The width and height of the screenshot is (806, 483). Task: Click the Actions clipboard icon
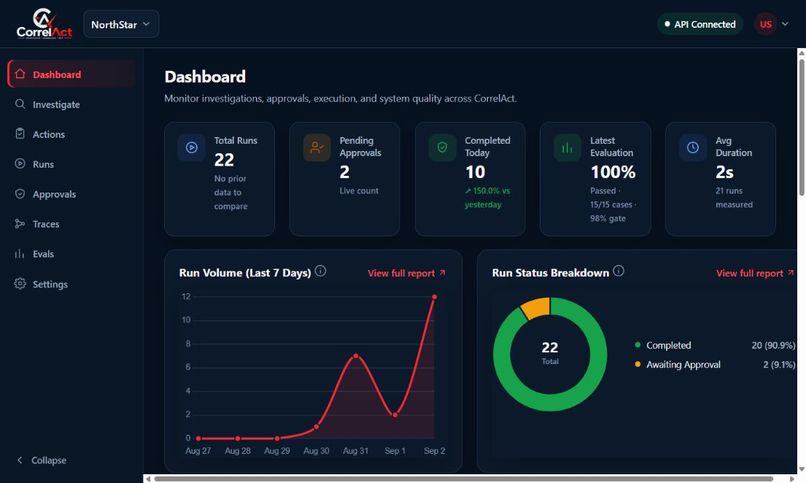pyautogui.click(x=20, y=134)
